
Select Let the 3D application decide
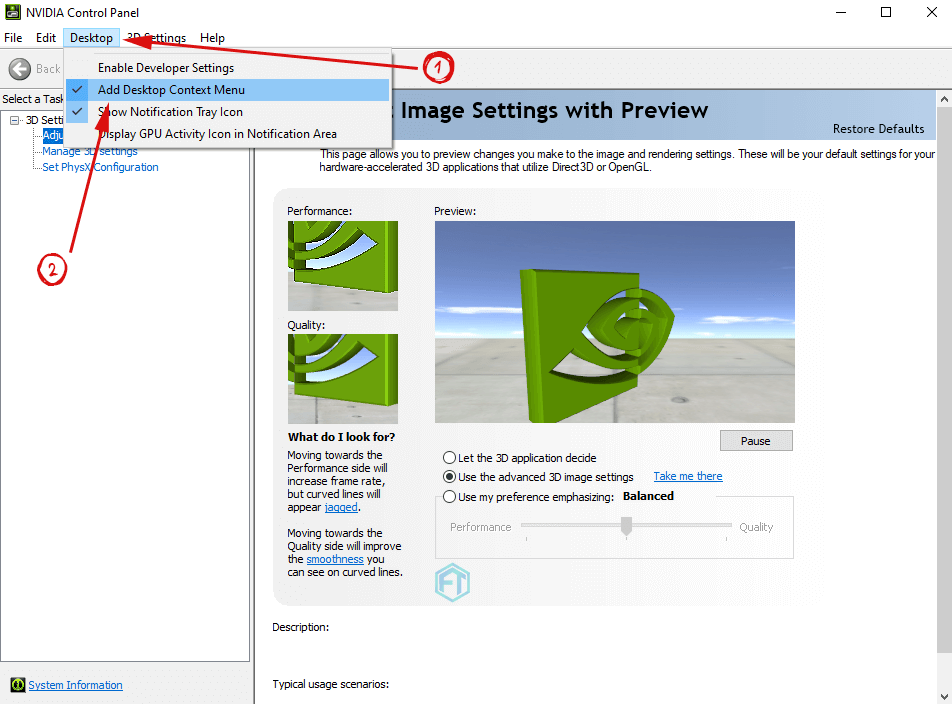coord(449,458)
